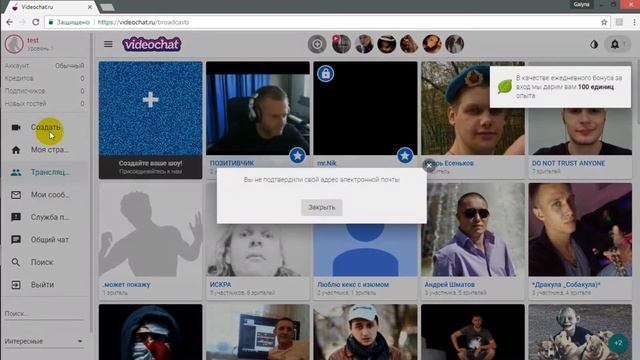
Task: Click the browser address bar URL
Action: click(143, 22)
